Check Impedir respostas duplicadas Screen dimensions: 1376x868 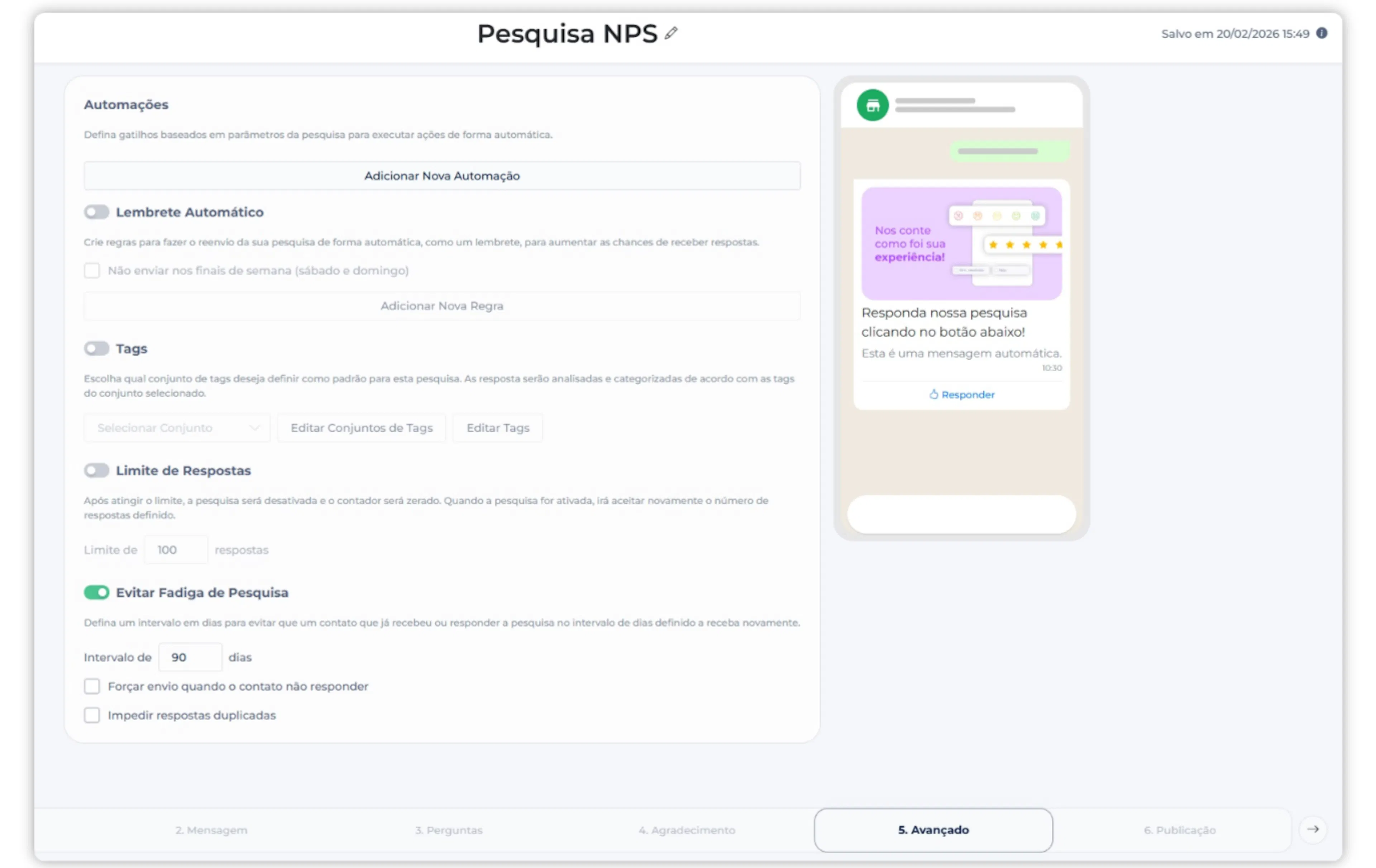tap(92, 715)
